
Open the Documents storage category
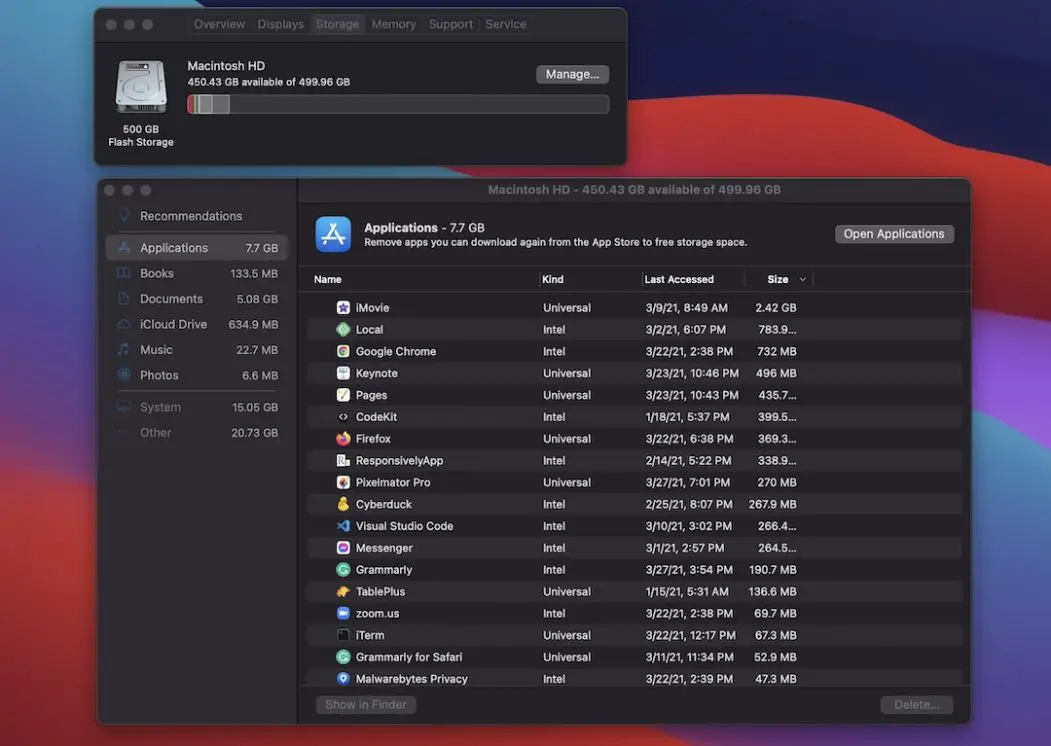pos(171,298)
